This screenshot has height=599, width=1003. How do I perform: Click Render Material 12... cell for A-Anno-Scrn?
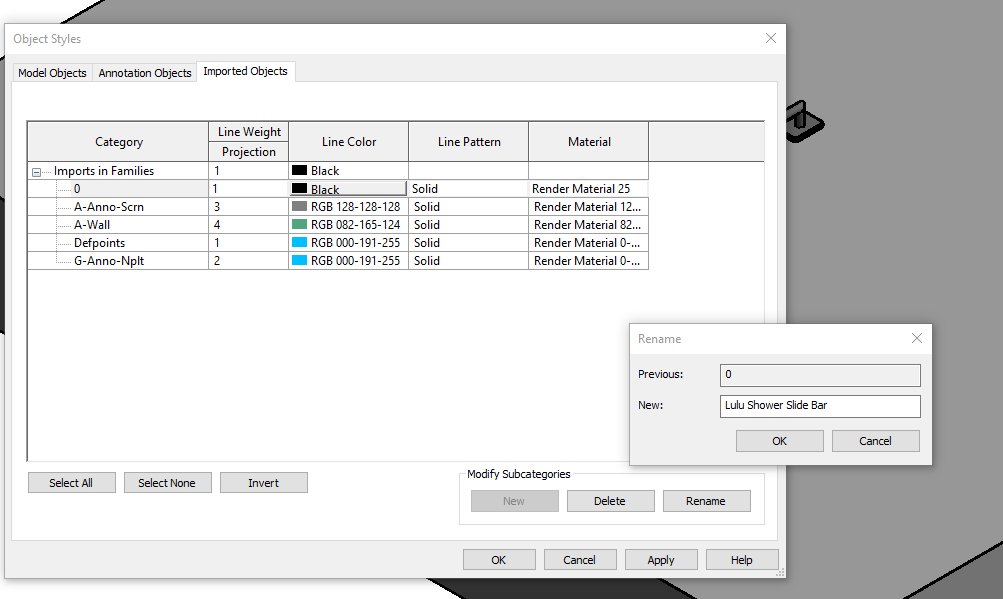tap(588, 207)
